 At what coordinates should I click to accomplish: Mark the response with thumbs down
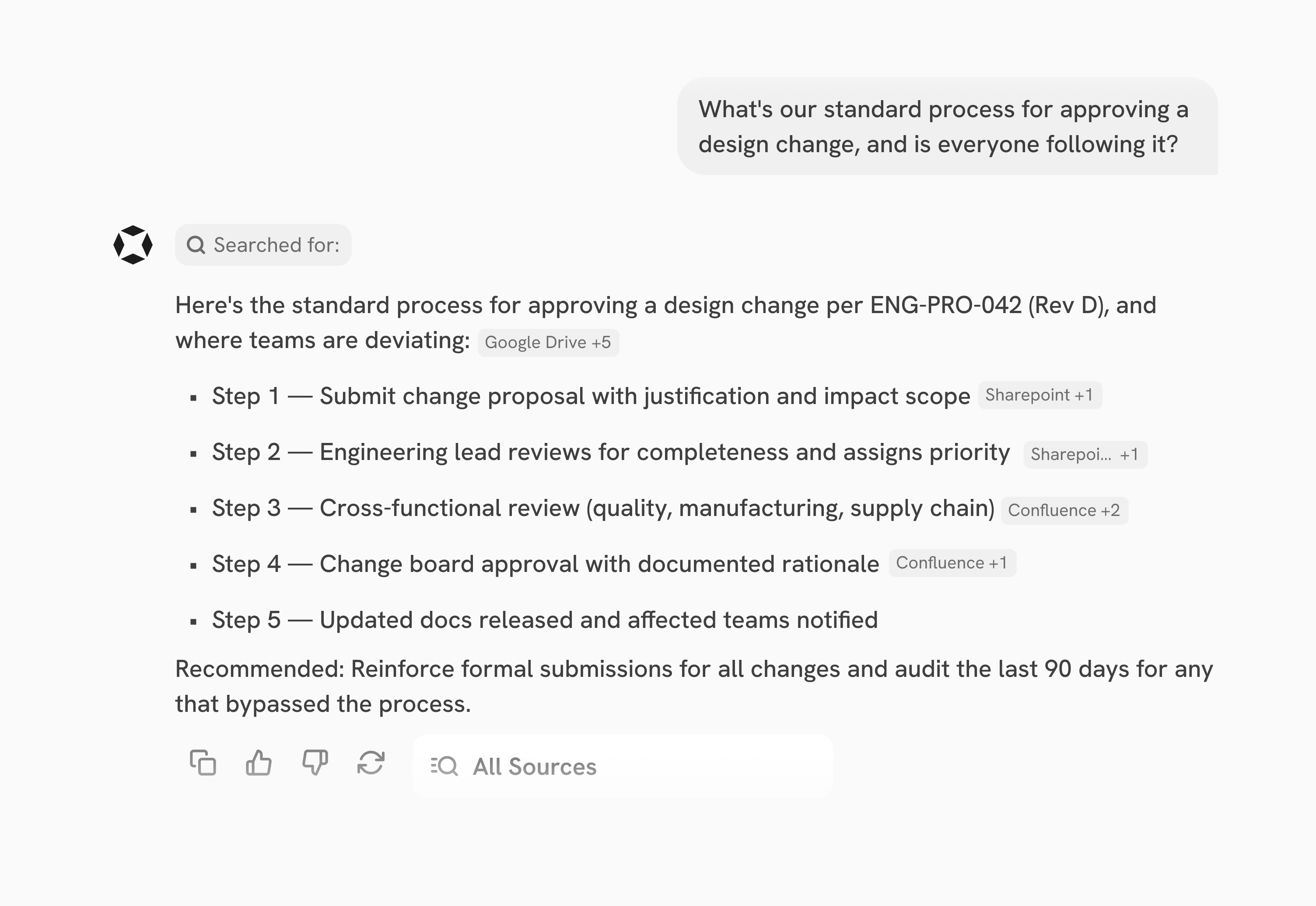click(x=315, y=763)
